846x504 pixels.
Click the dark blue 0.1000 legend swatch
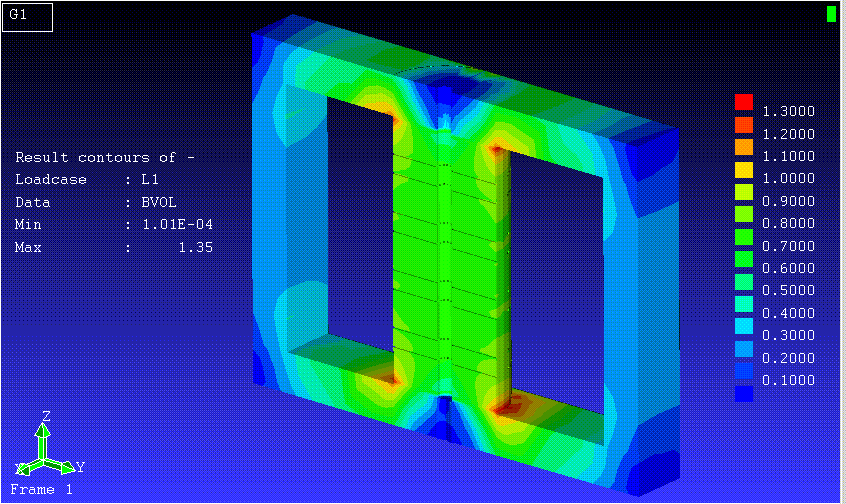[x=743, y=394]
